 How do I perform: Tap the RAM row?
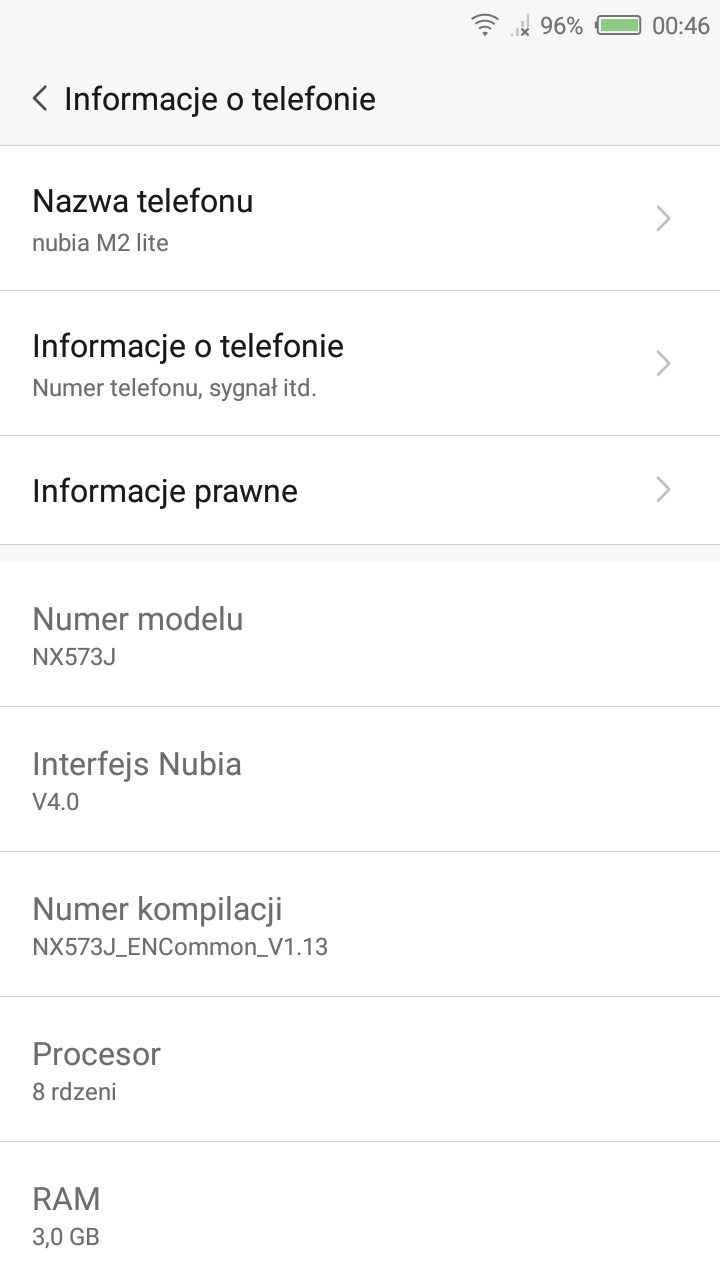360,1214
